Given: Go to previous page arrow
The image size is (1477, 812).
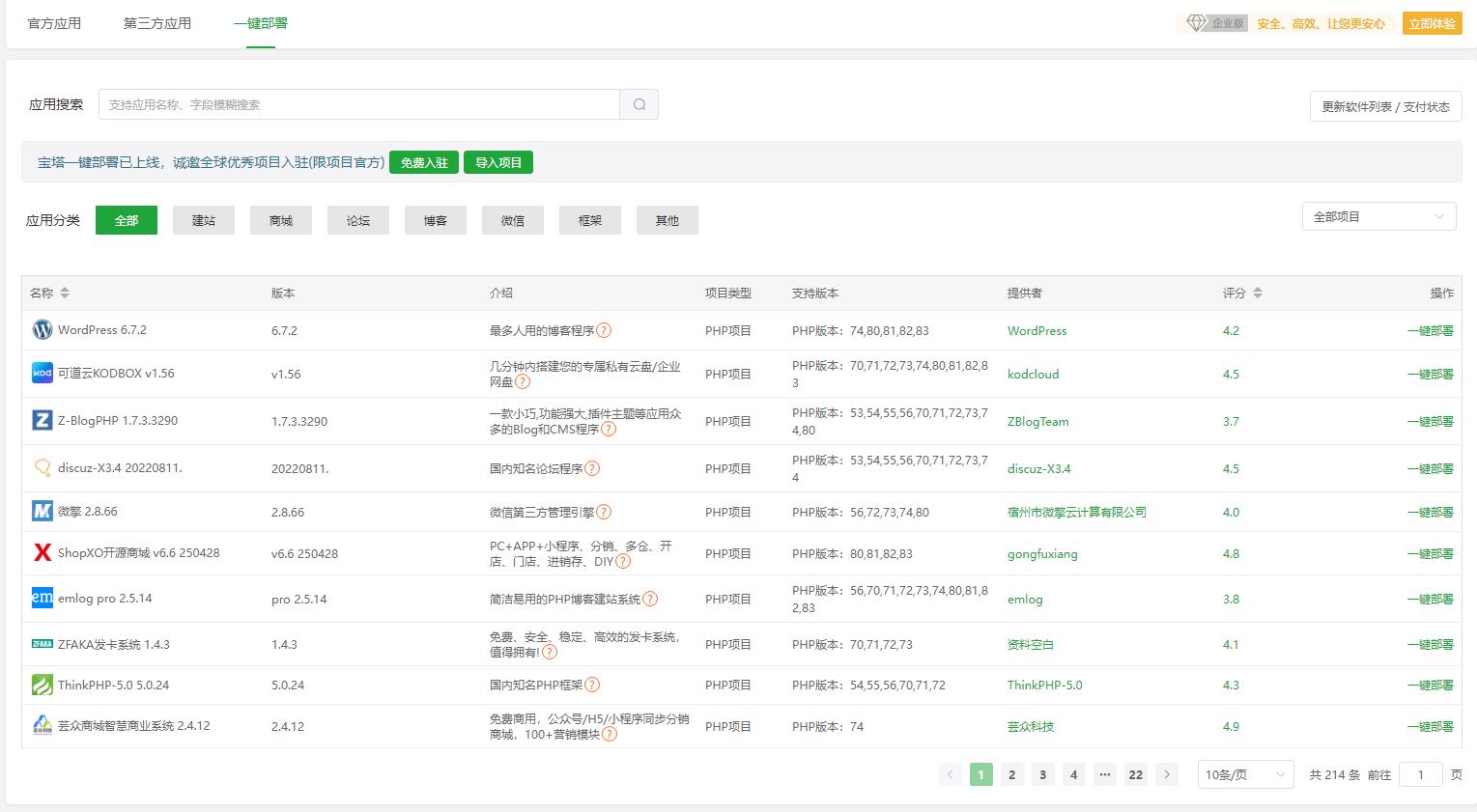Looking at the screenshot, I should [x=950, y=774].
